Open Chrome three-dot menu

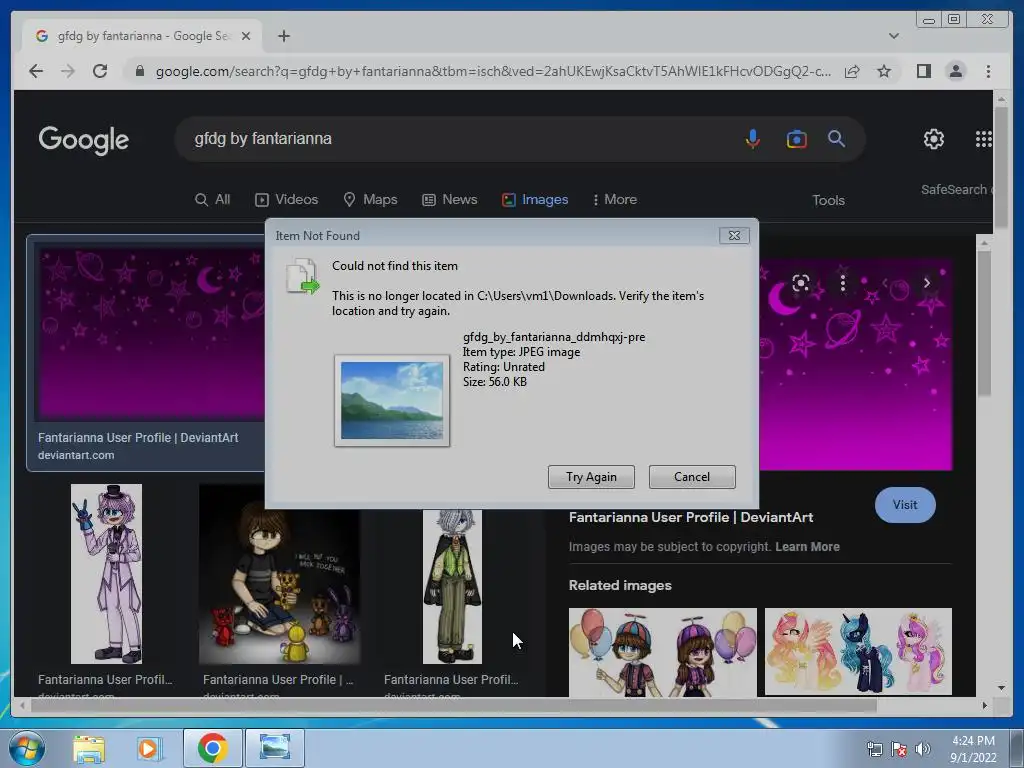[988, 71]
